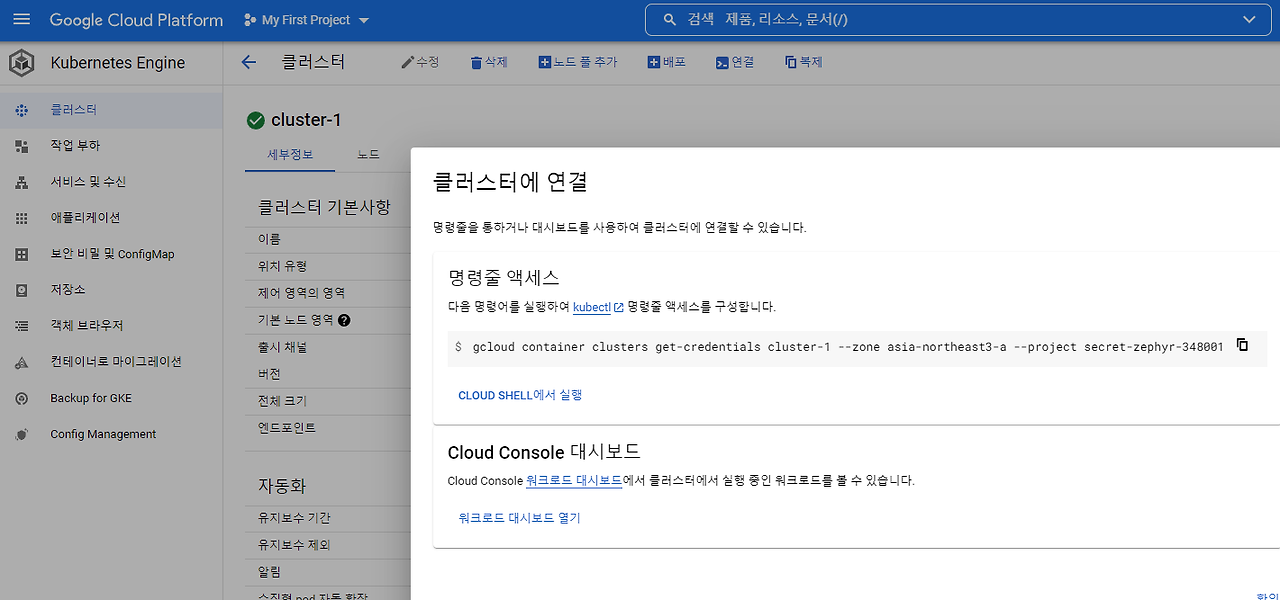This screenshot has width=1280, height=600.
Task: Click the 유지보수 제외 row
Action: pos(328,545)
